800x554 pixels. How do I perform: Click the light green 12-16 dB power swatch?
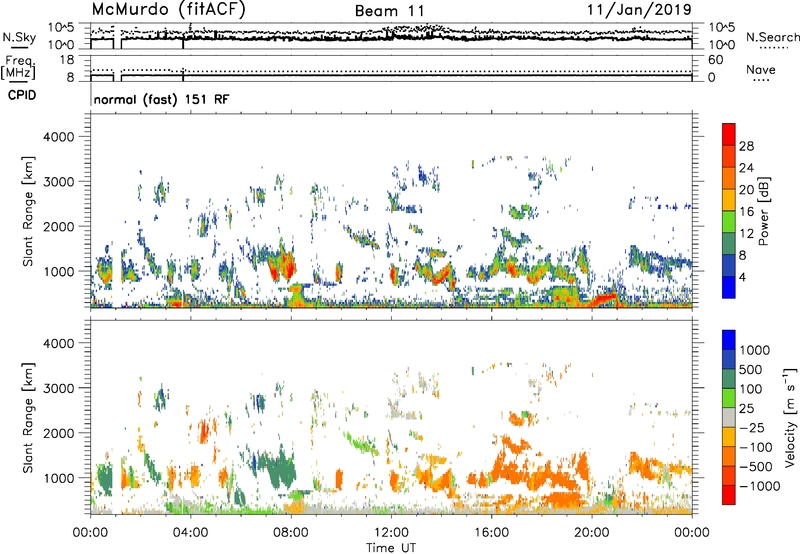coord(729,221)
